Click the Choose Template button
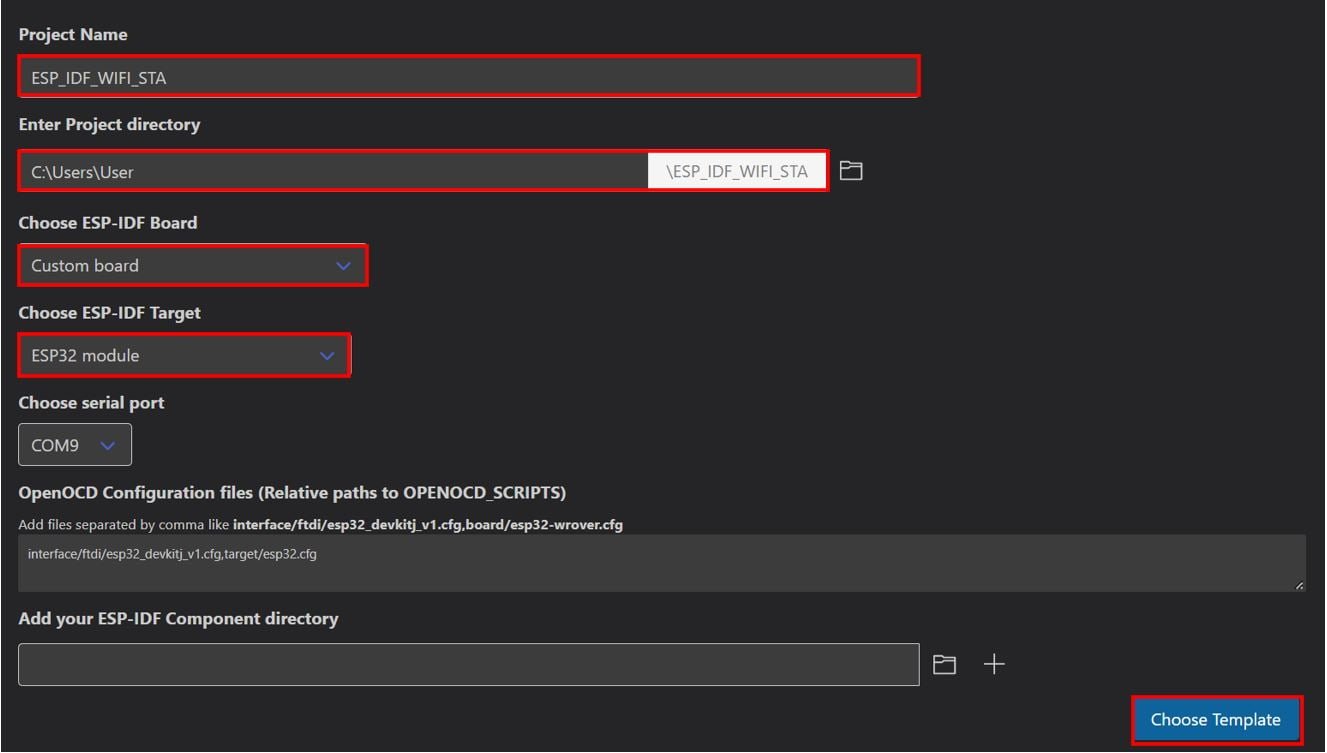This screenshot has height=753, width=1327. [1216, 719]
